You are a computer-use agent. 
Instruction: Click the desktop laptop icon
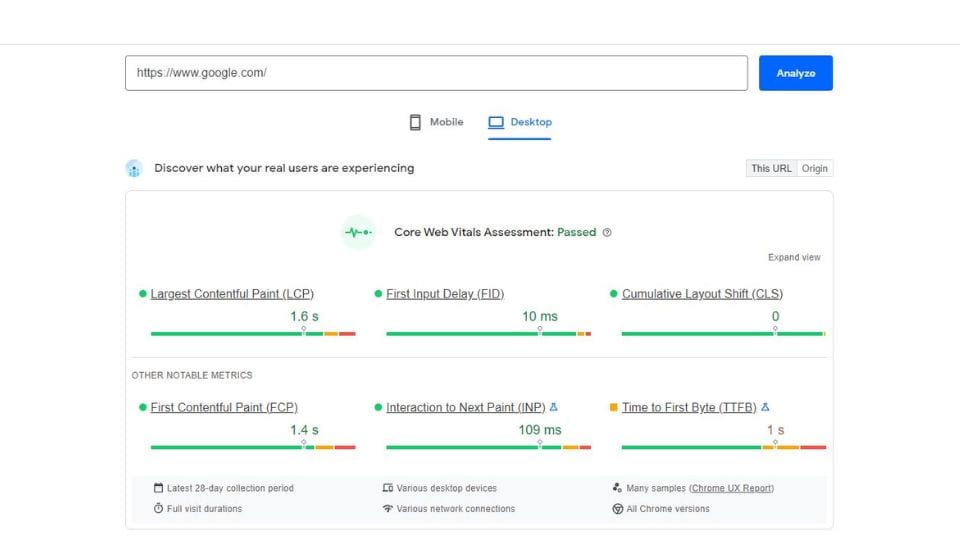click(496, 122)
